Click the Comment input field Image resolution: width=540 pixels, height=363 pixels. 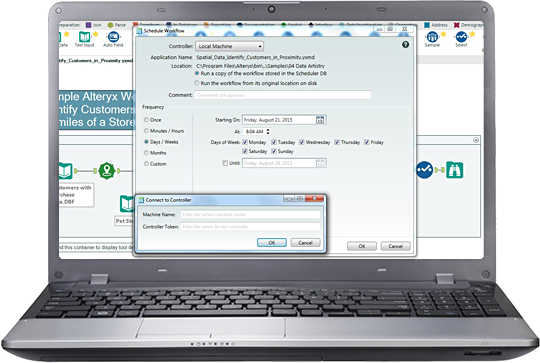pyautogui.click(x=283, y=95)
